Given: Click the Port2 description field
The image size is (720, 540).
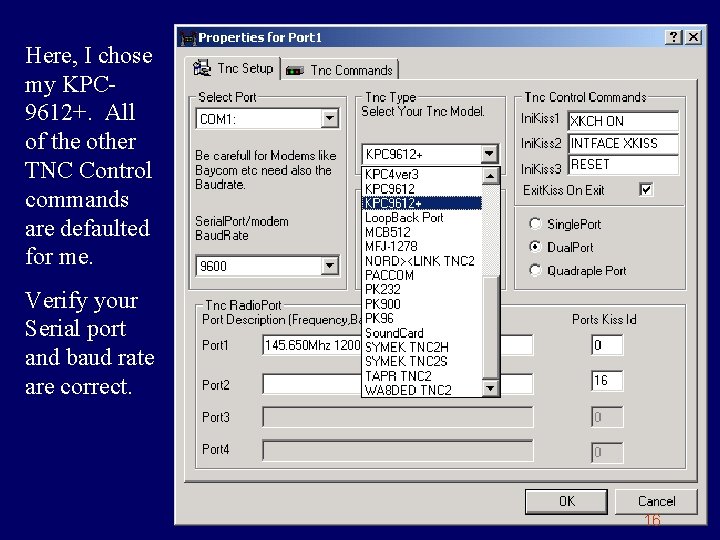Looking at the screenshot, I should click(398, 384).
